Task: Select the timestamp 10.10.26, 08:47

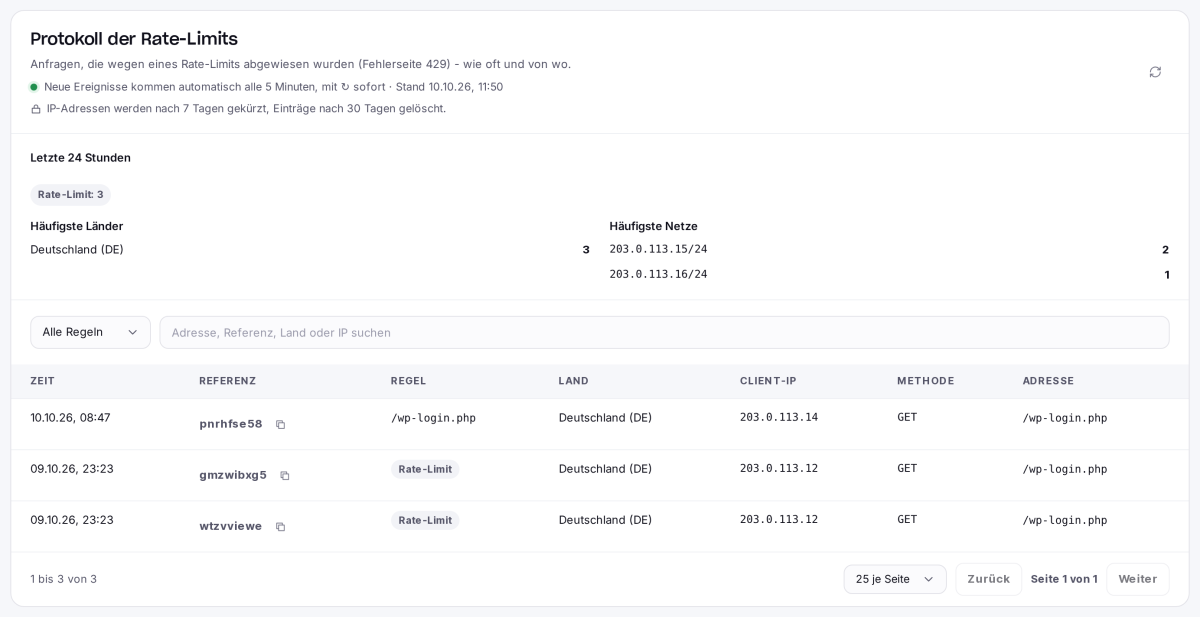Action: coord(70,417)
